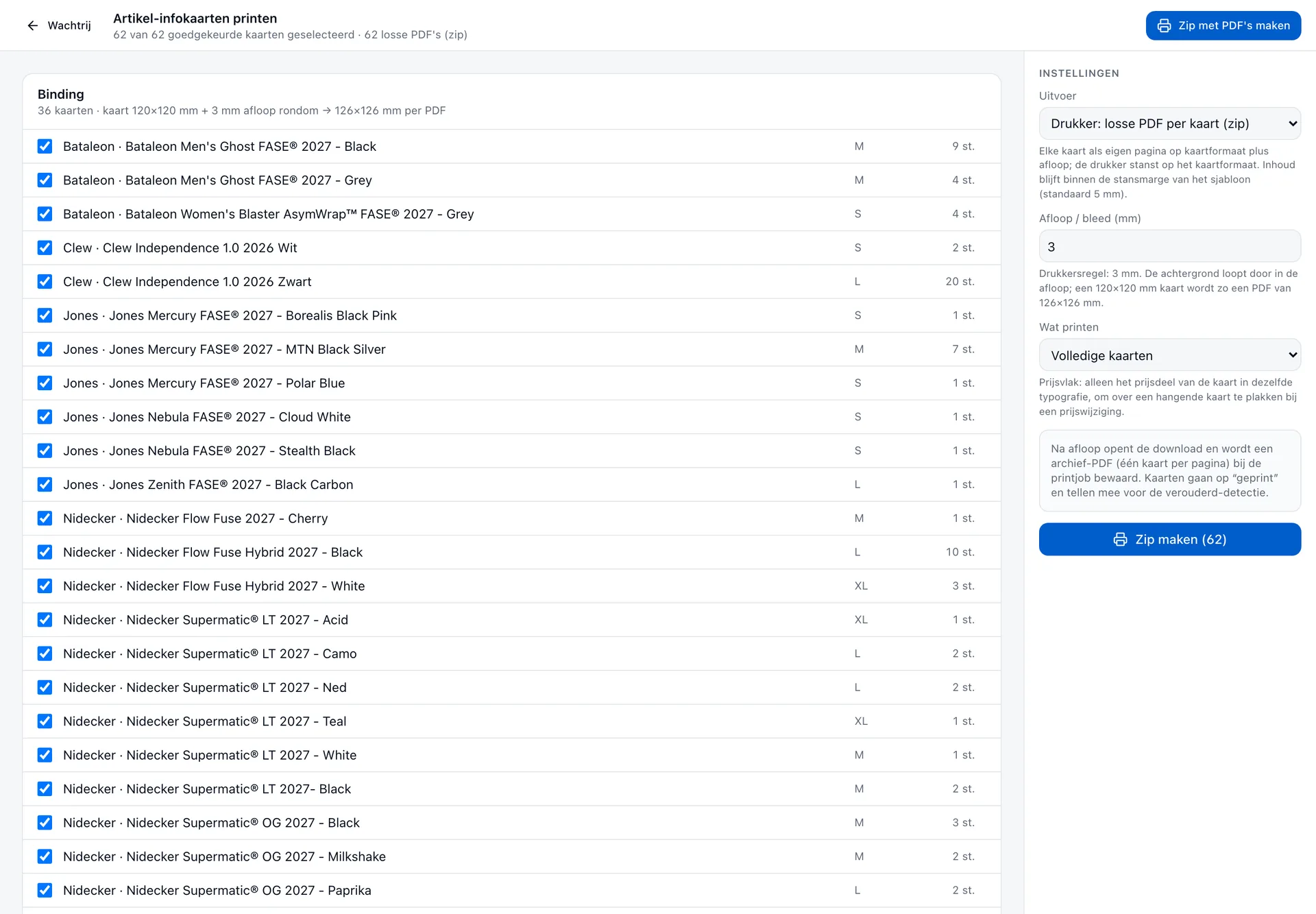Deselect Bataleon Women's Blaster AsymWrap Grey card
The image size is (1316, 914).
click(x=45, y=214)
